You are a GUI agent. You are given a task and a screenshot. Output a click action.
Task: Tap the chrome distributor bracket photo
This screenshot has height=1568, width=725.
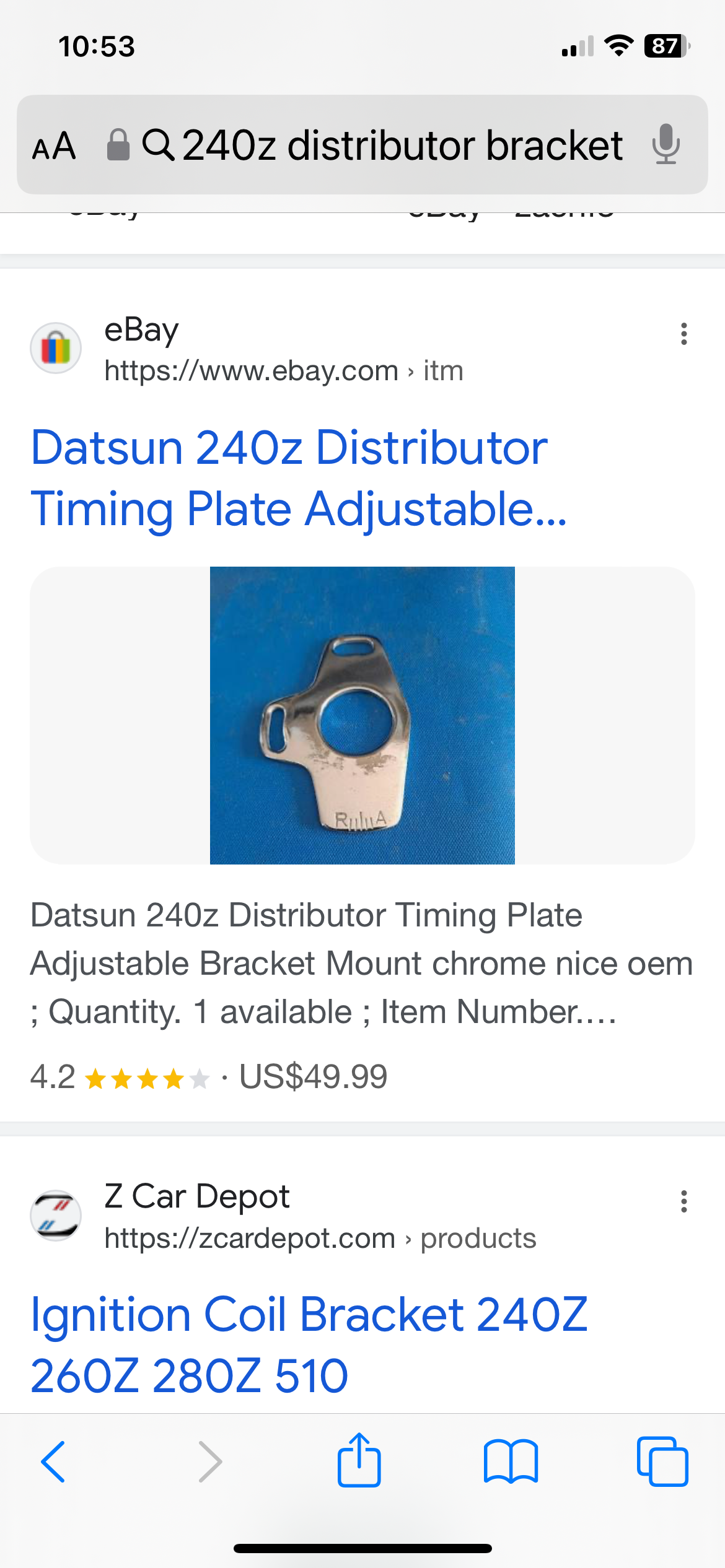[x=362, y=715]
